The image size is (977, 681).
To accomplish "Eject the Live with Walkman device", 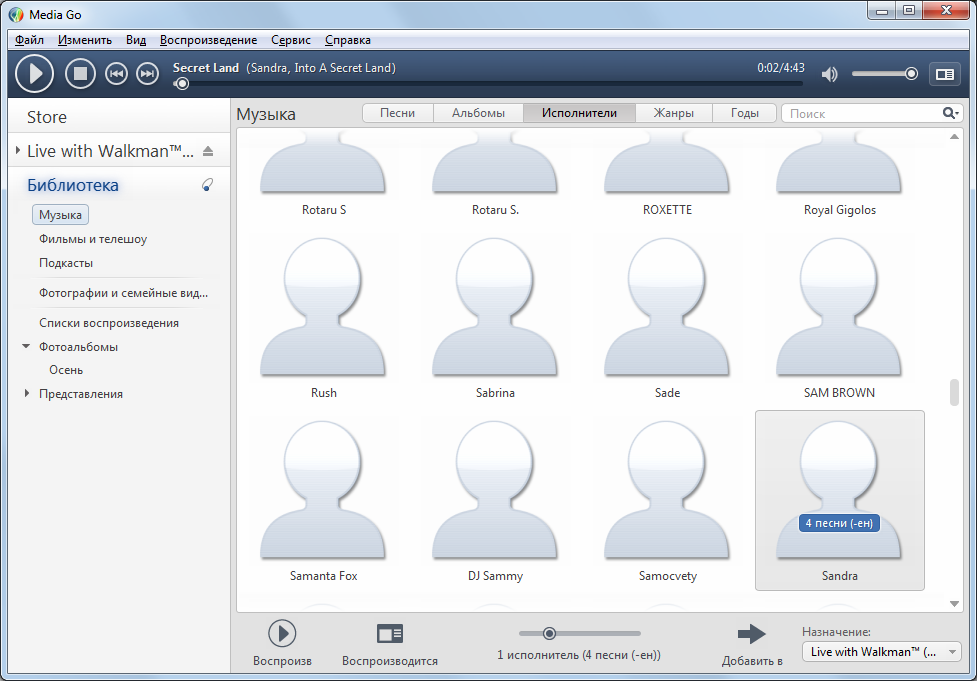I will (x=208, y=151).
